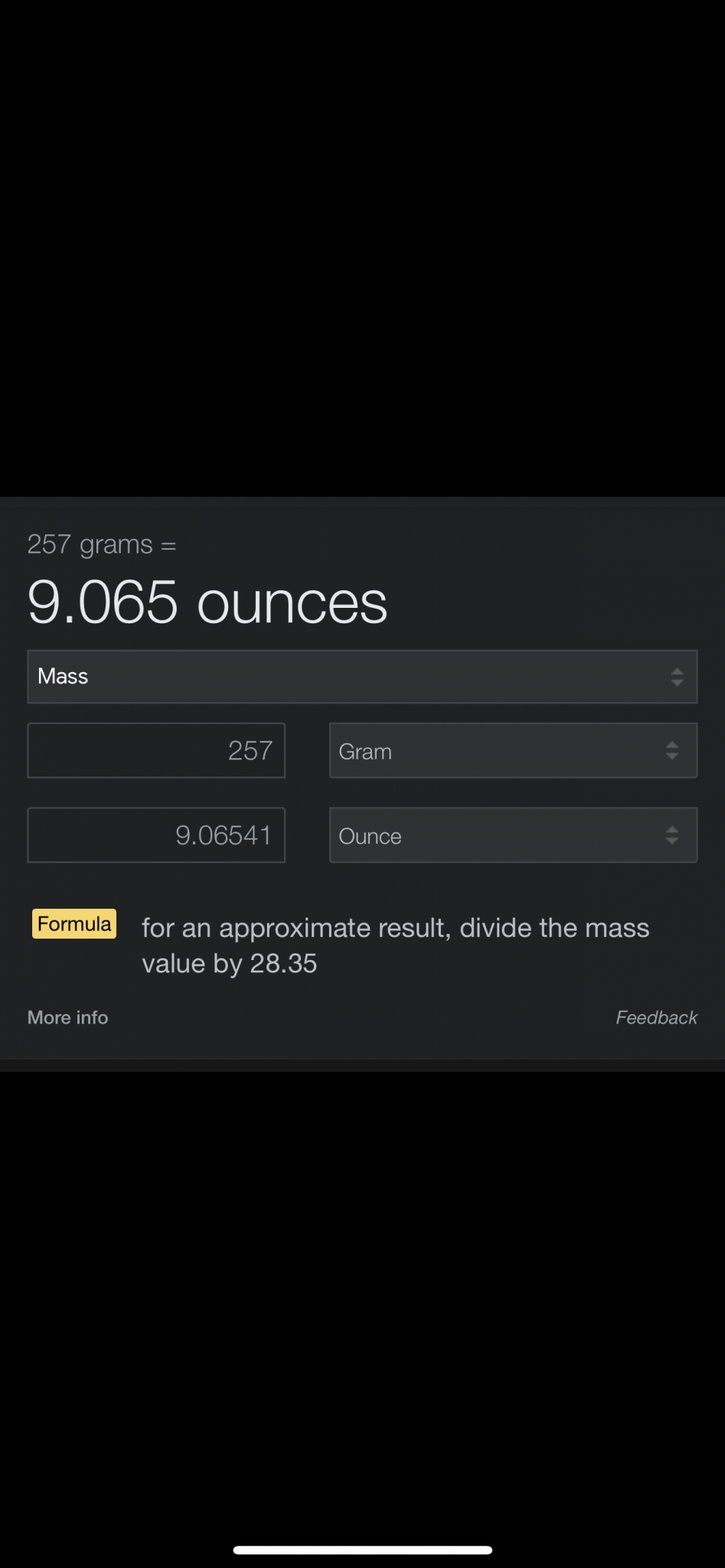
Task: Open the Mass category dropdown
Action: click(x=361, y=677)
